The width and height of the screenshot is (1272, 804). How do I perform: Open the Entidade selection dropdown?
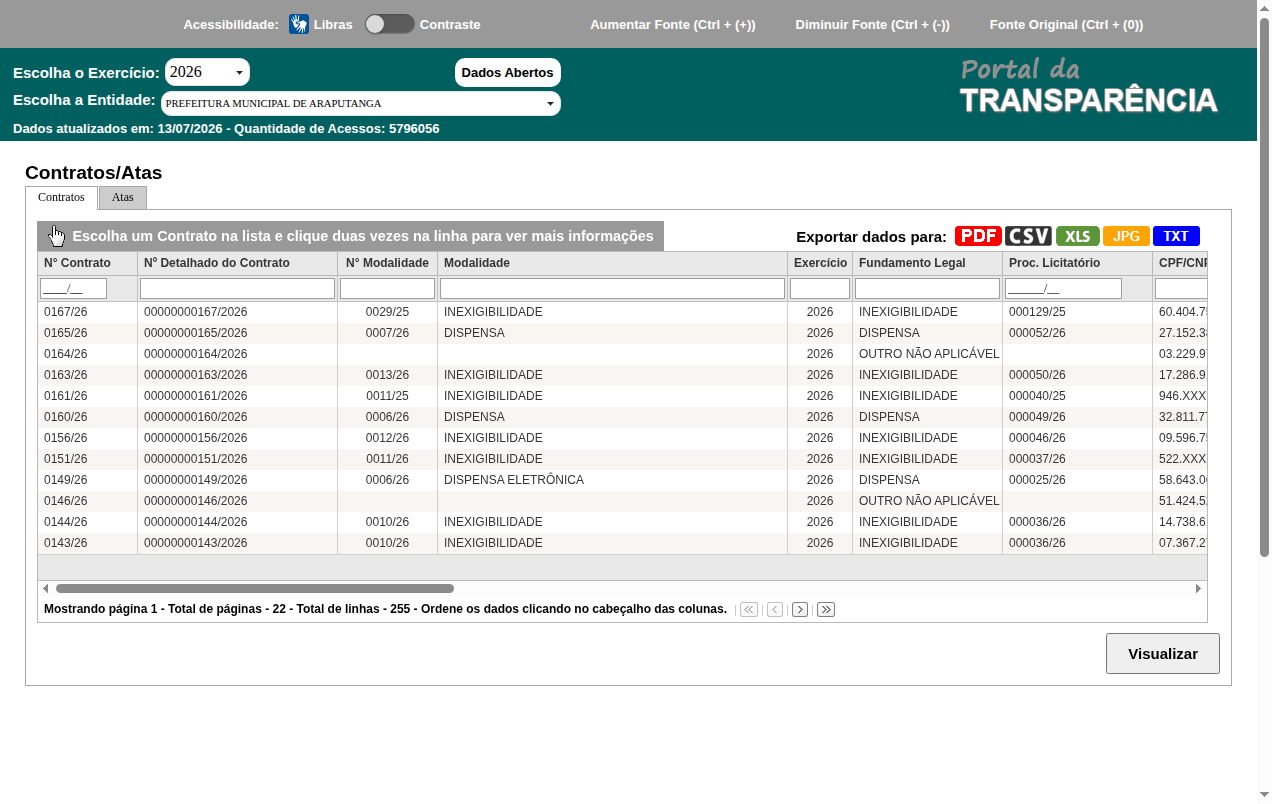pos(360,103)
